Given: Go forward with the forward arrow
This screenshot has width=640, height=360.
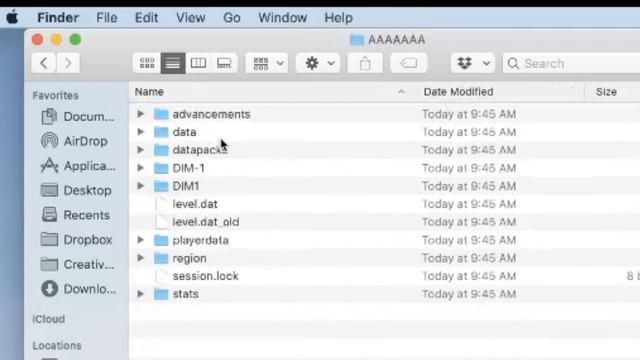Looking at the screenshot, I should tap(68, 63).
